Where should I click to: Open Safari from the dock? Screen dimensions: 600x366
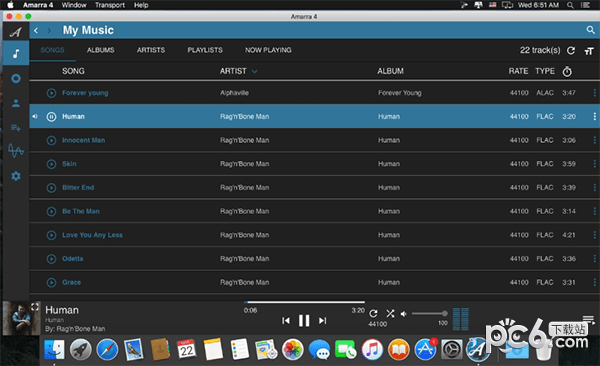coord(107,350)
